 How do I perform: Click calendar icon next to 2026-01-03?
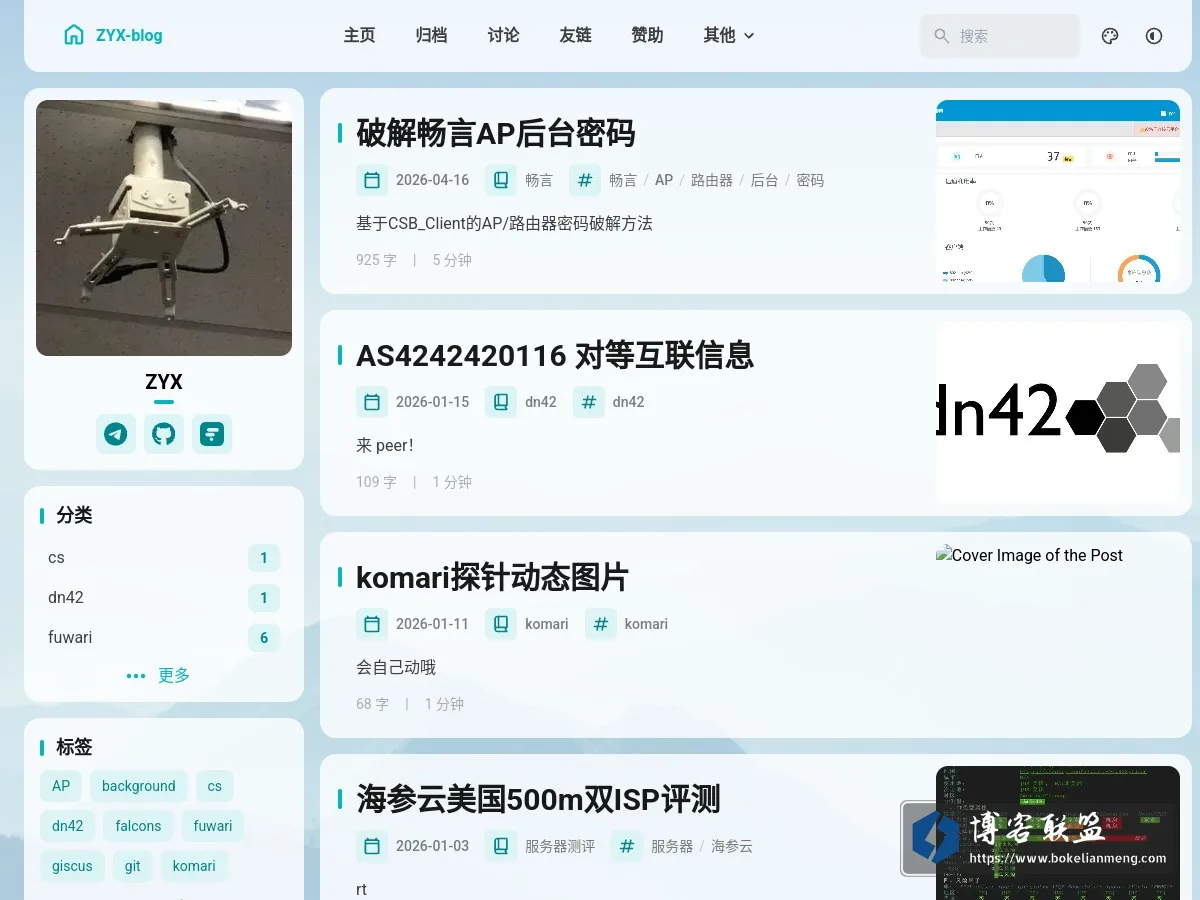pos(372,846)
